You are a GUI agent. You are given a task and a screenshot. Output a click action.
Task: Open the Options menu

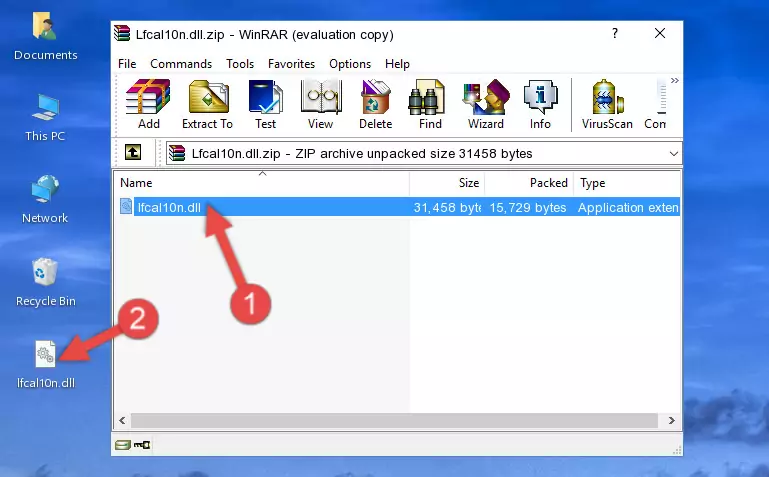350,64
